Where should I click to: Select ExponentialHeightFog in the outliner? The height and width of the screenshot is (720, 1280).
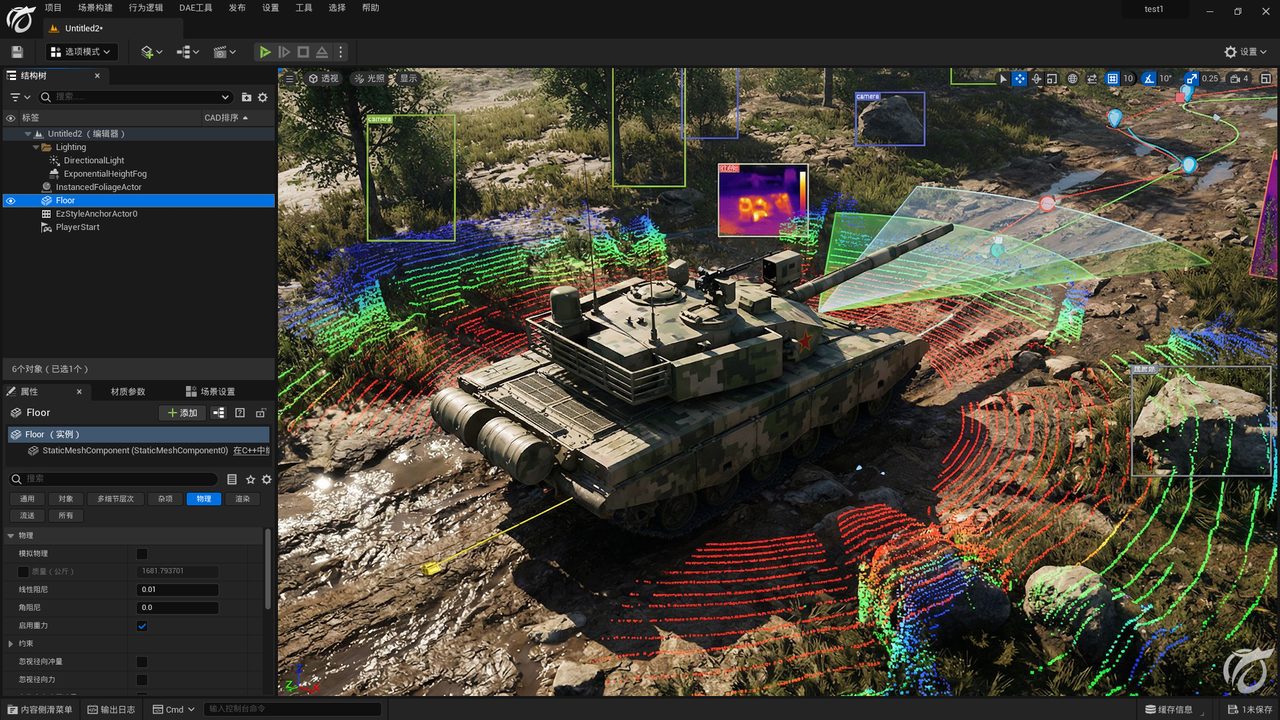pos(105,174)
